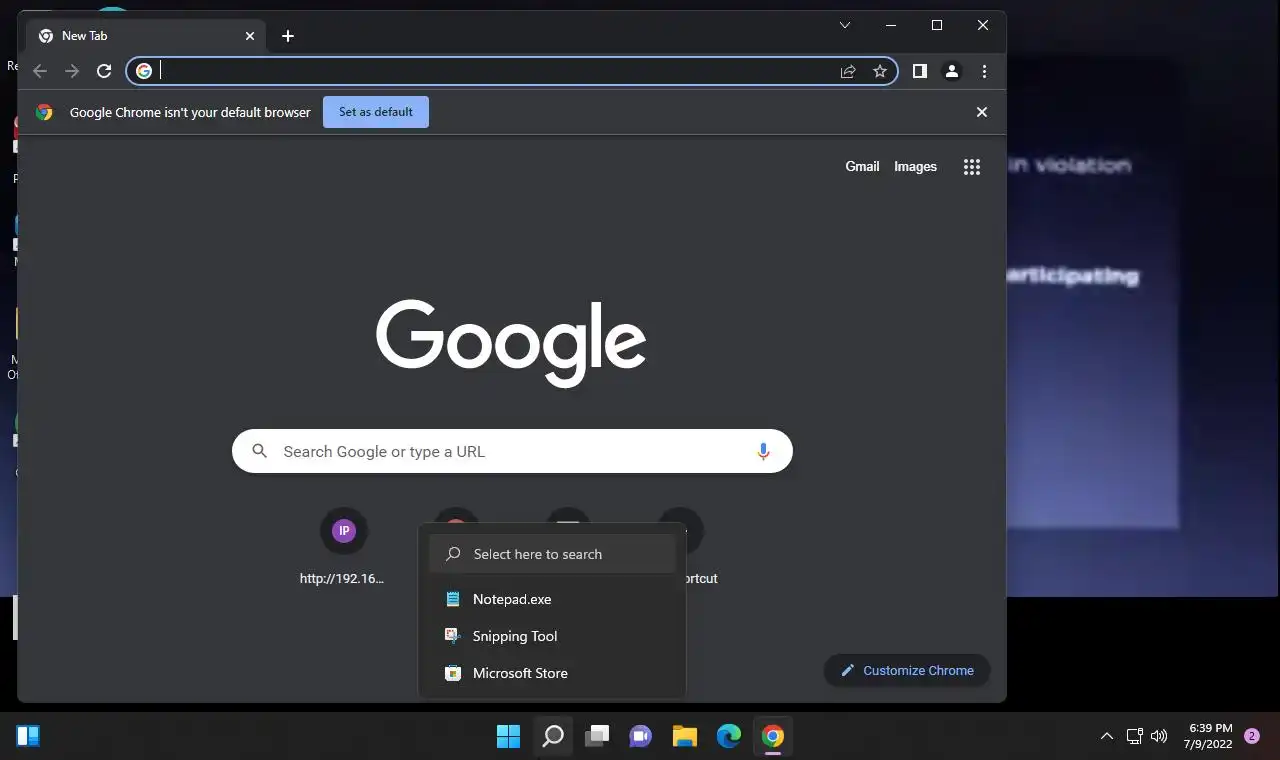Image resolution: width=1280 pixels, height=760 pixels.
Task: Open Task View on the taskbar
Action: point(597,737)
